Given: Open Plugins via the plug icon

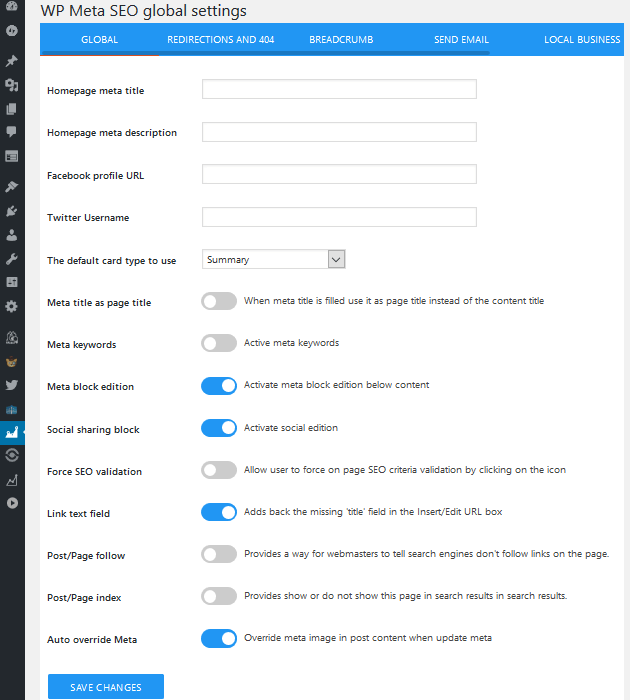Looking at the screenshot, I should (12, 211).
